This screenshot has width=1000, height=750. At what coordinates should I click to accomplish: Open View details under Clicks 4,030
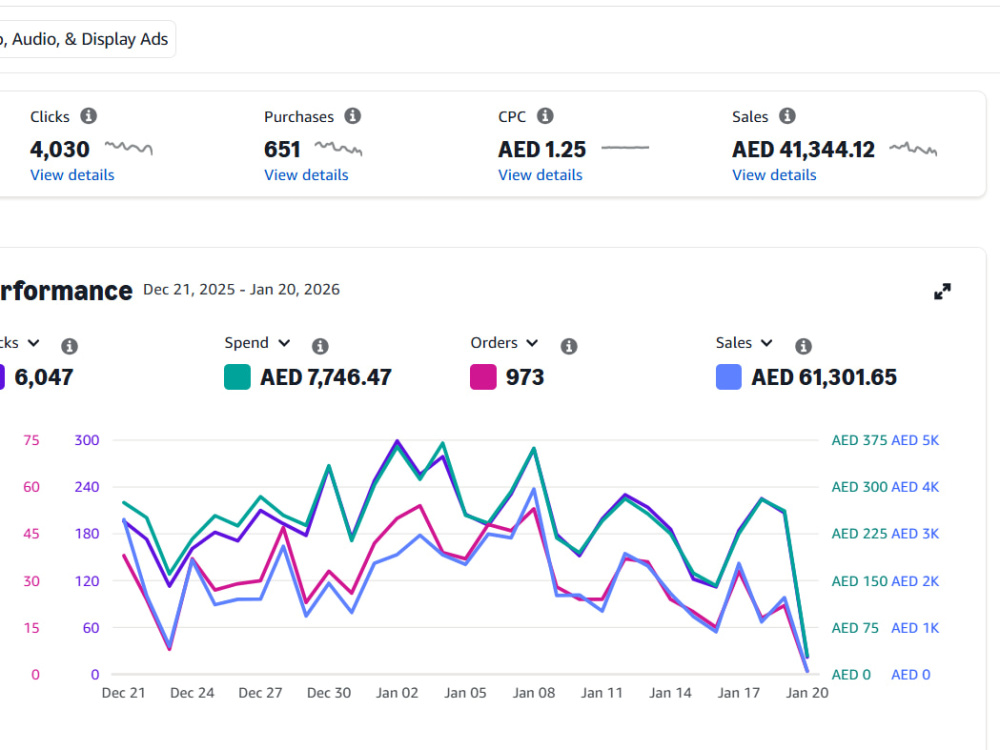pos(72,175)
